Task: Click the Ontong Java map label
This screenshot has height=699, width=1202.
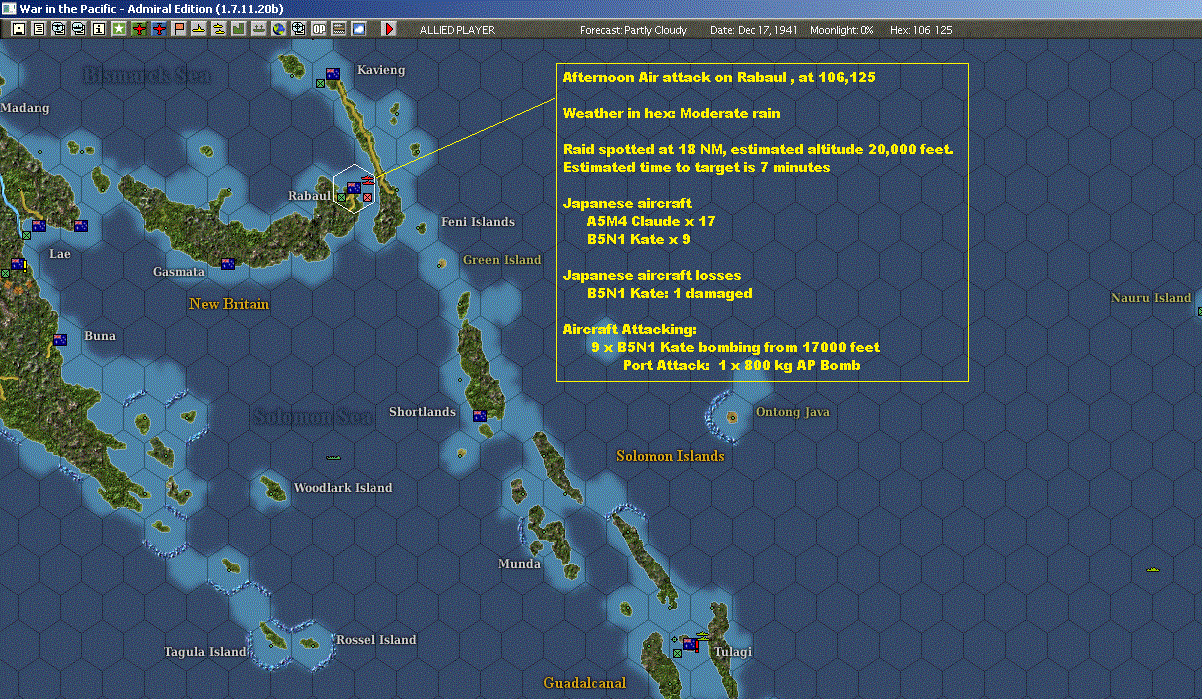Action: click(793, 412)
